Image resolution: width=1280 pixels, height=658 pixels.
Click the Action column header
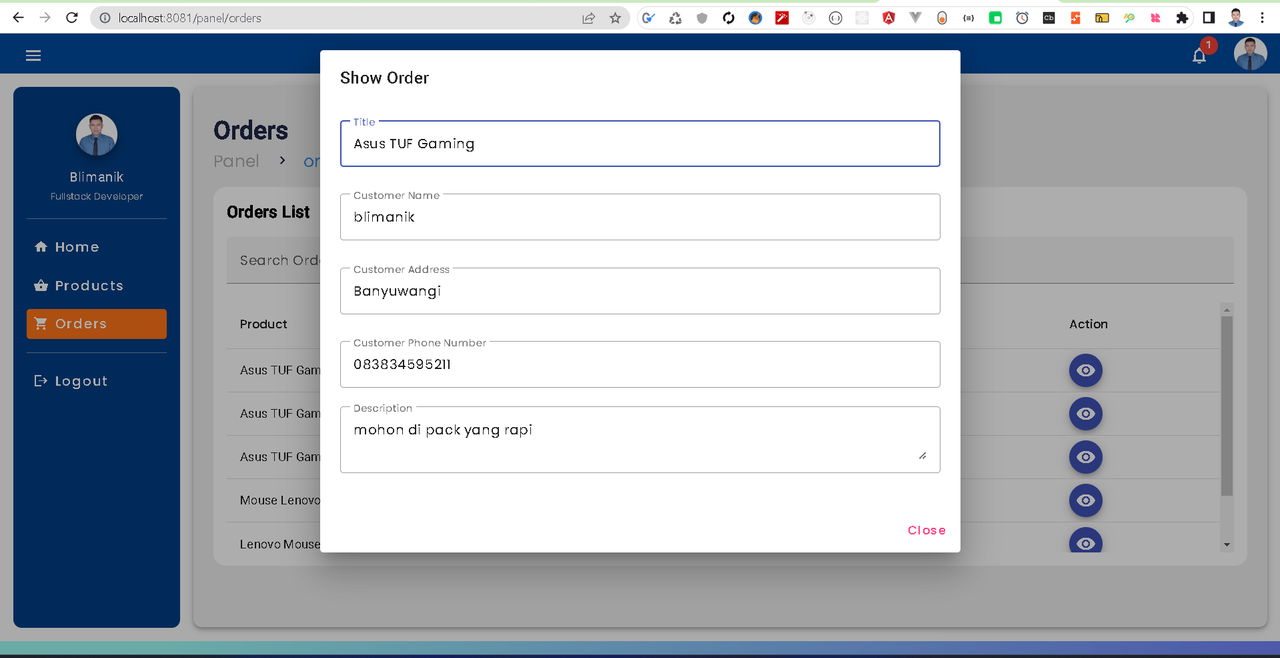[x=1089, y=324]
